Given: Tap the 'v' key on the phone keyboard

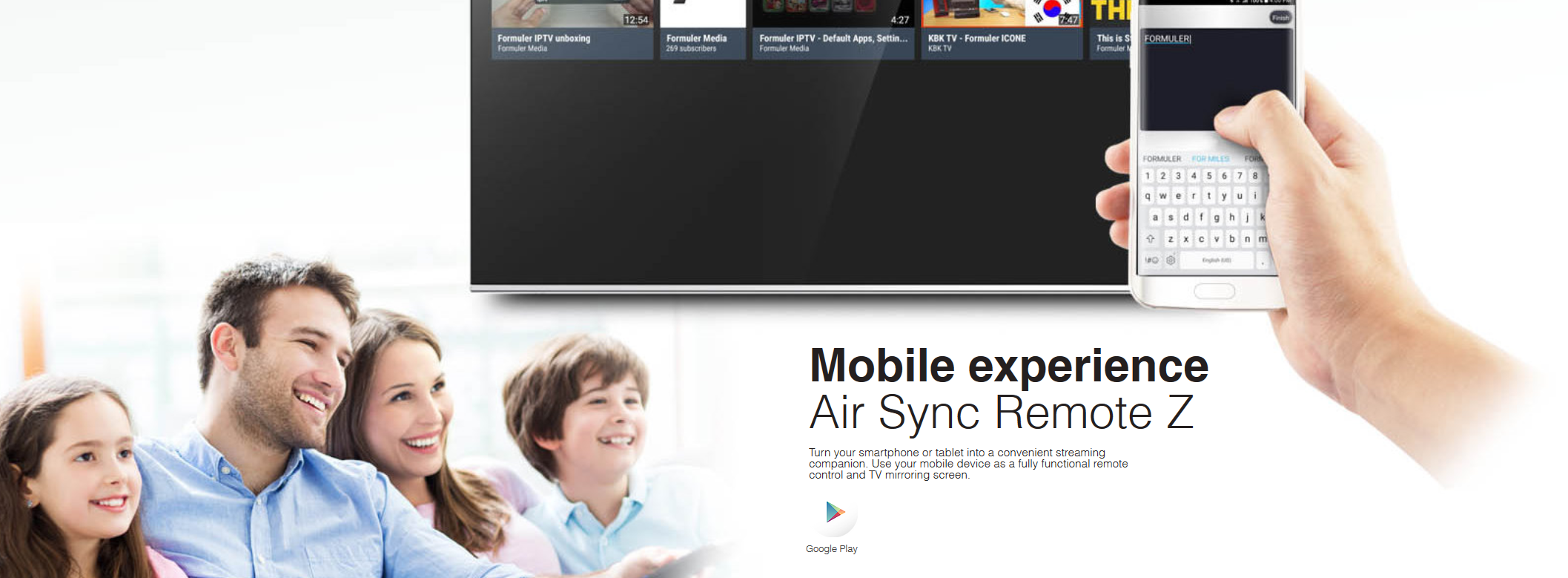Looking at the screenshot, I should click(1217, 239).
